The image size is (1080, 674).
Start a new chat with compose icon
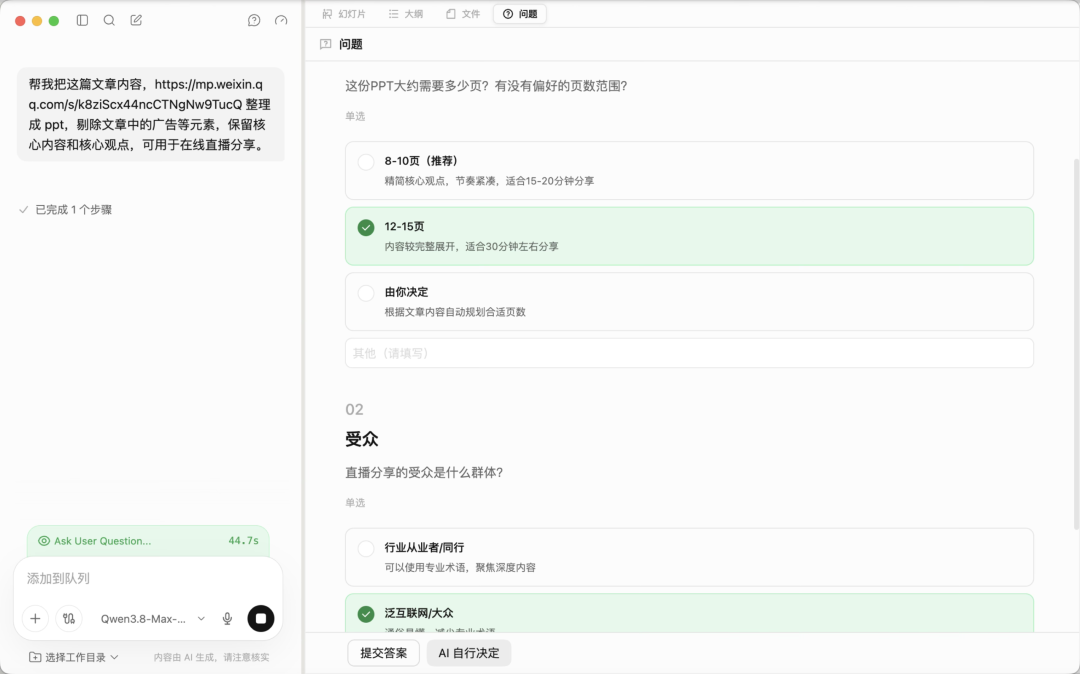click(x=136, y=21)
